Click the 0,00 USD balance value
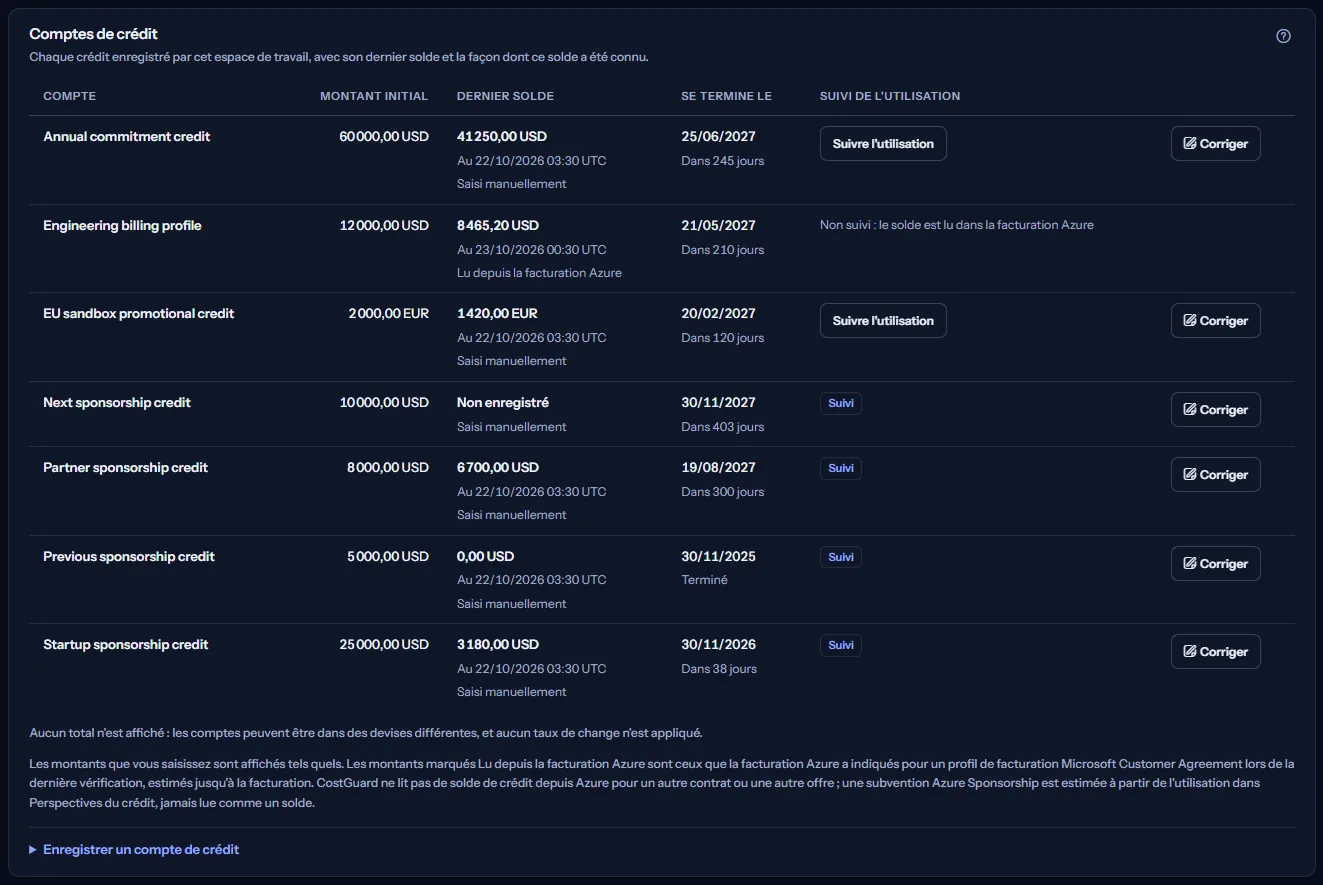This screenshot has width=1323, height=885. [486, 556]
